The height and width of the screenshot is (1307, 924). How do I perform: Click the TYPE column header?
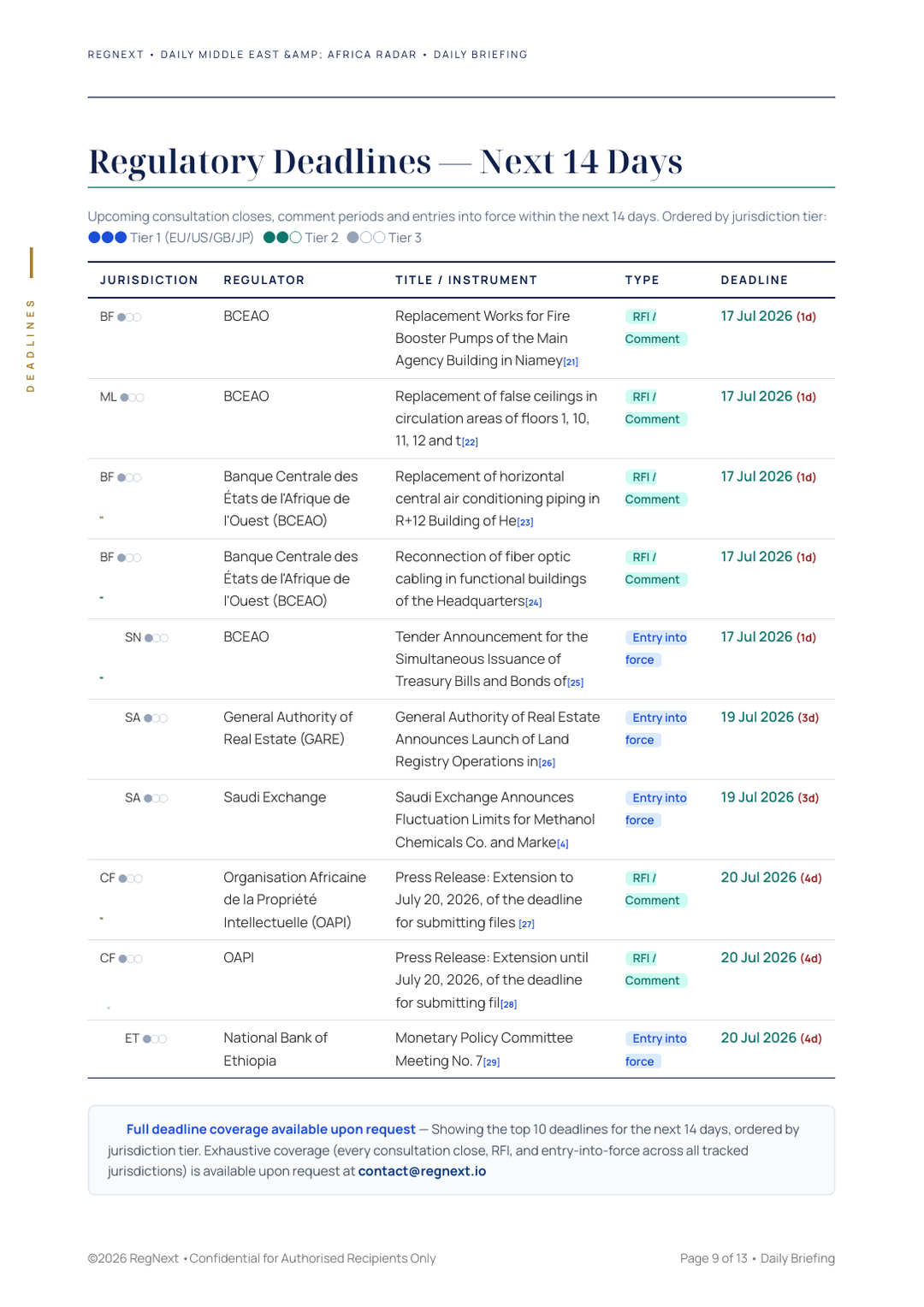[642, 281]
